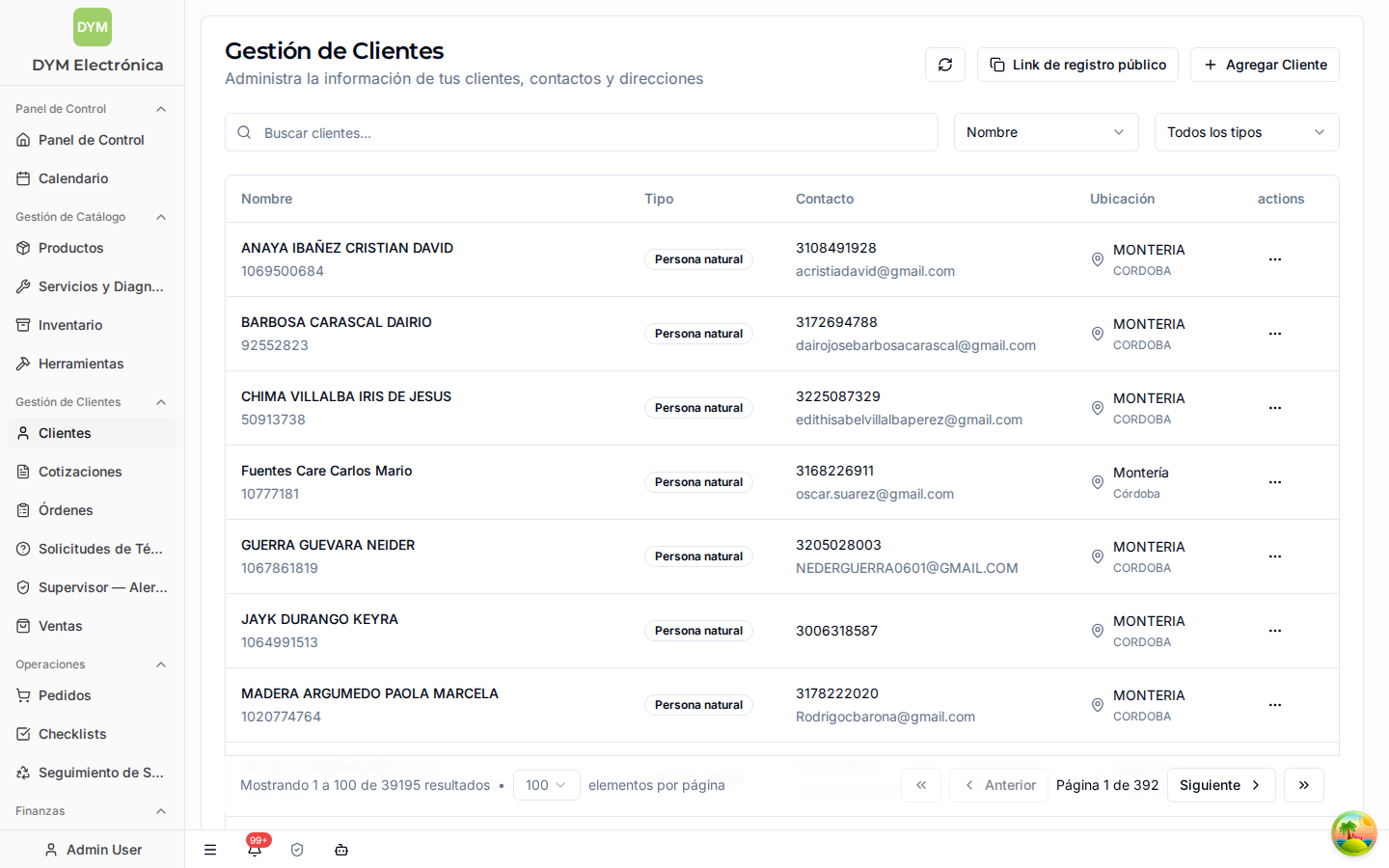
Task: Click the Anterior pagination button
Action: pos(998,785)
